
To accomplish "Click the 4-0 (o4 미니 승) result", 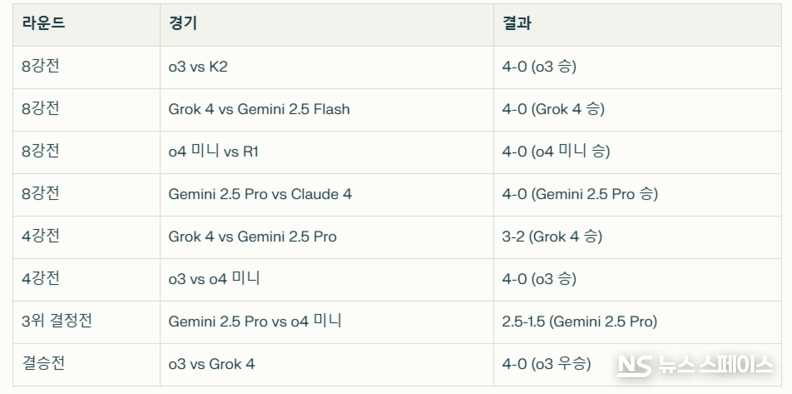I will click(x=556, y=152).
